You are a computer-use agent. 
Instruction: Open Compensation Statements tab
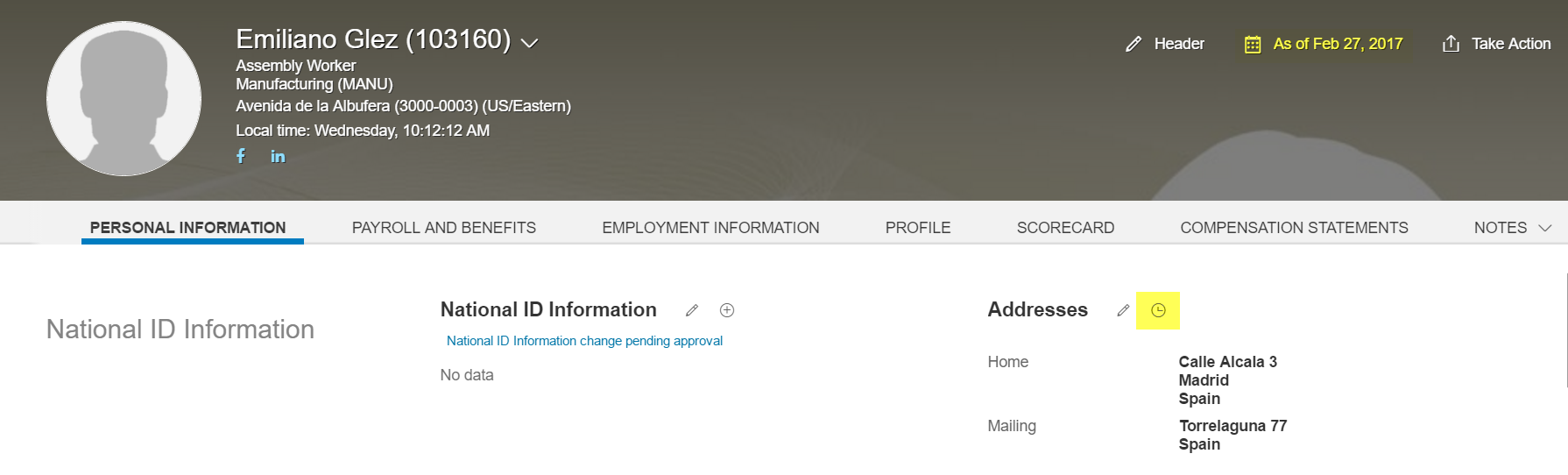(1294, 228)
